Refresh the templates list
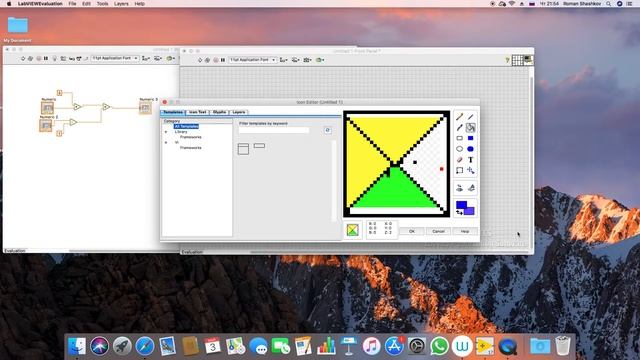Screen dimensions: 640x360 click(x=327, y=130)
